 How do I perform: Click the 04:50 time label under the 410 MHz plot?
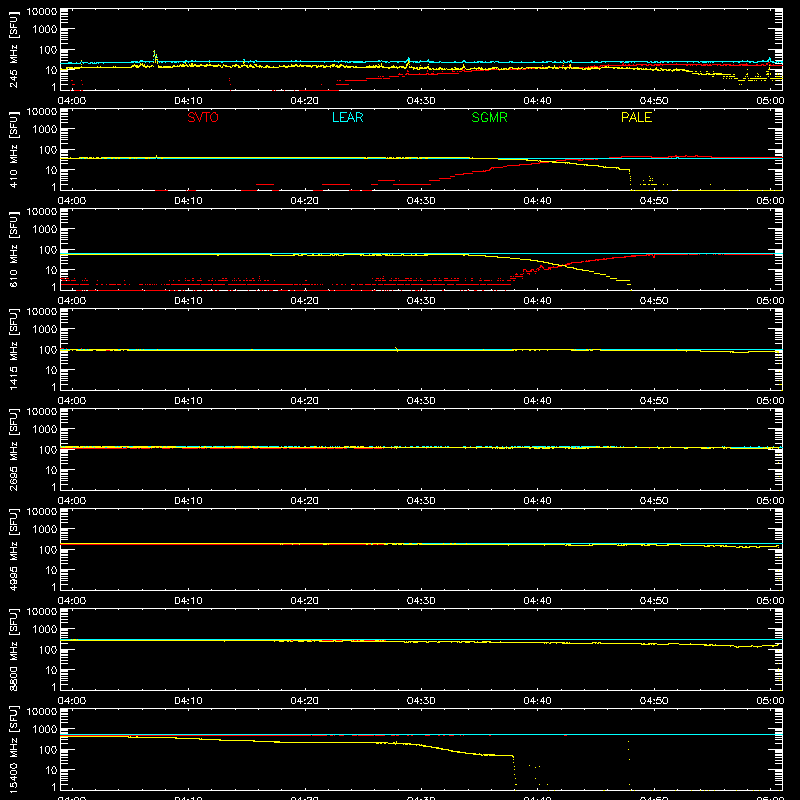coord(654,201)
